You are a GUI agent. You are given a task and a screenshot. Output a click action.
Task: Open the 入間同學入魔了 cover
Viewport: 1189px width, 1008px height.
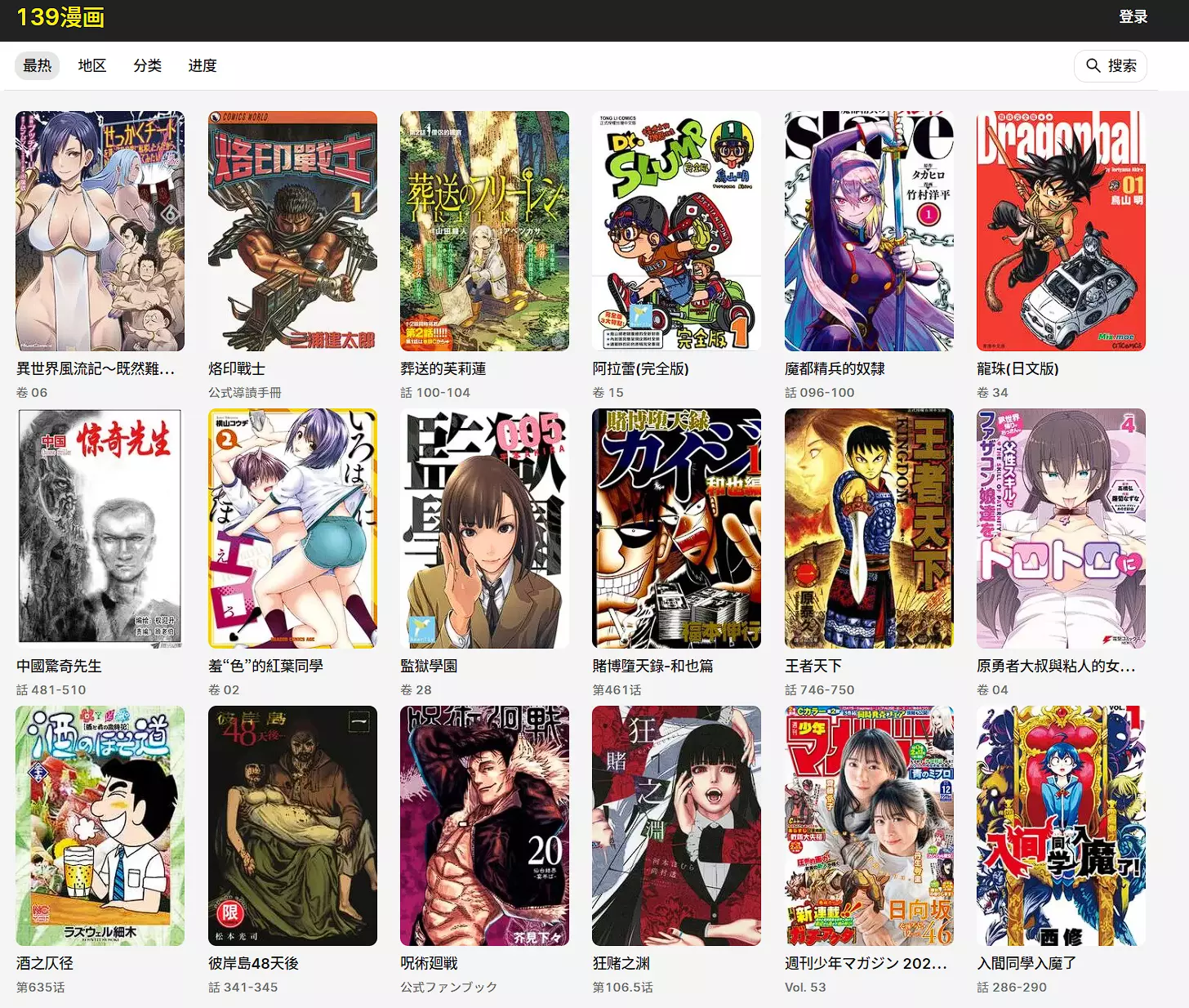(x=1061, y=826)
